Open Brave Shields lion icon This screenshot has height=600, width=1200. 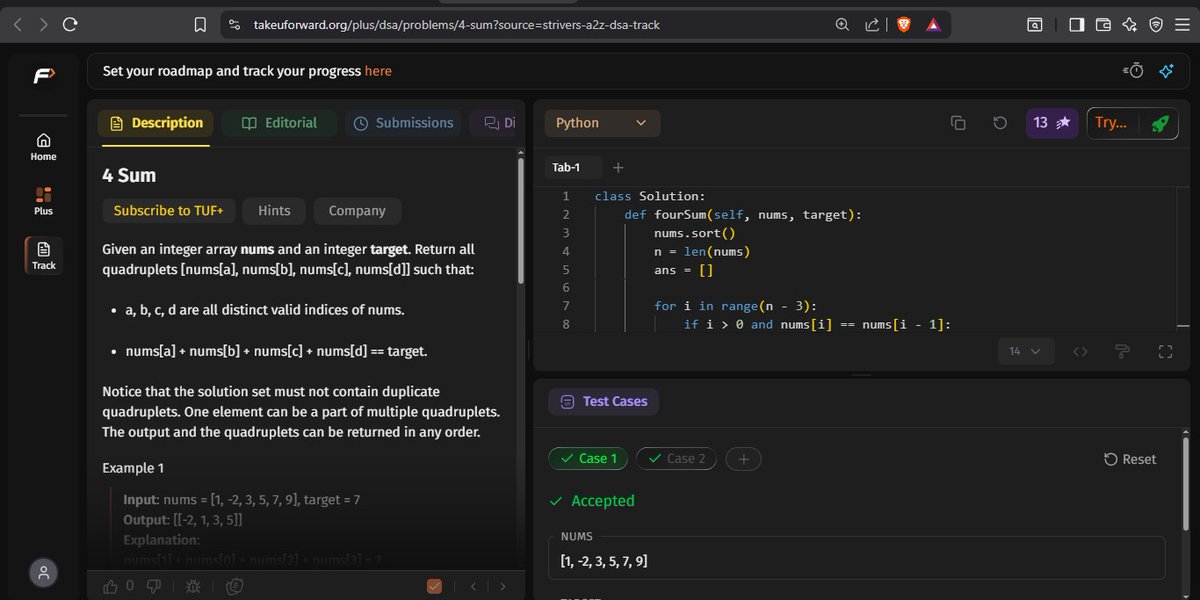[x=904, y=25]
